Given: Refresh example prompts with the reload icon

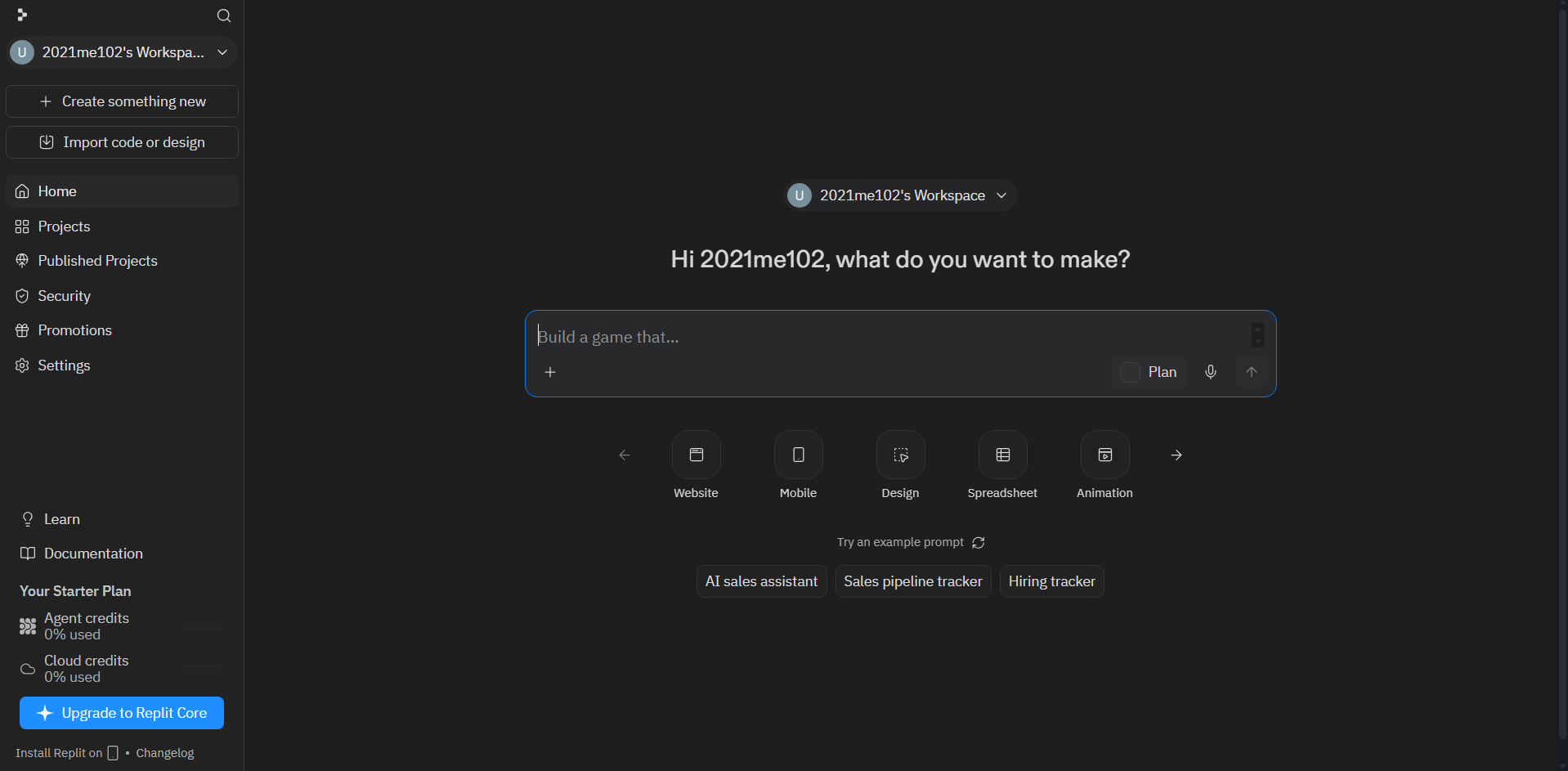Looking at the screenshot, I should coord(979,543).
